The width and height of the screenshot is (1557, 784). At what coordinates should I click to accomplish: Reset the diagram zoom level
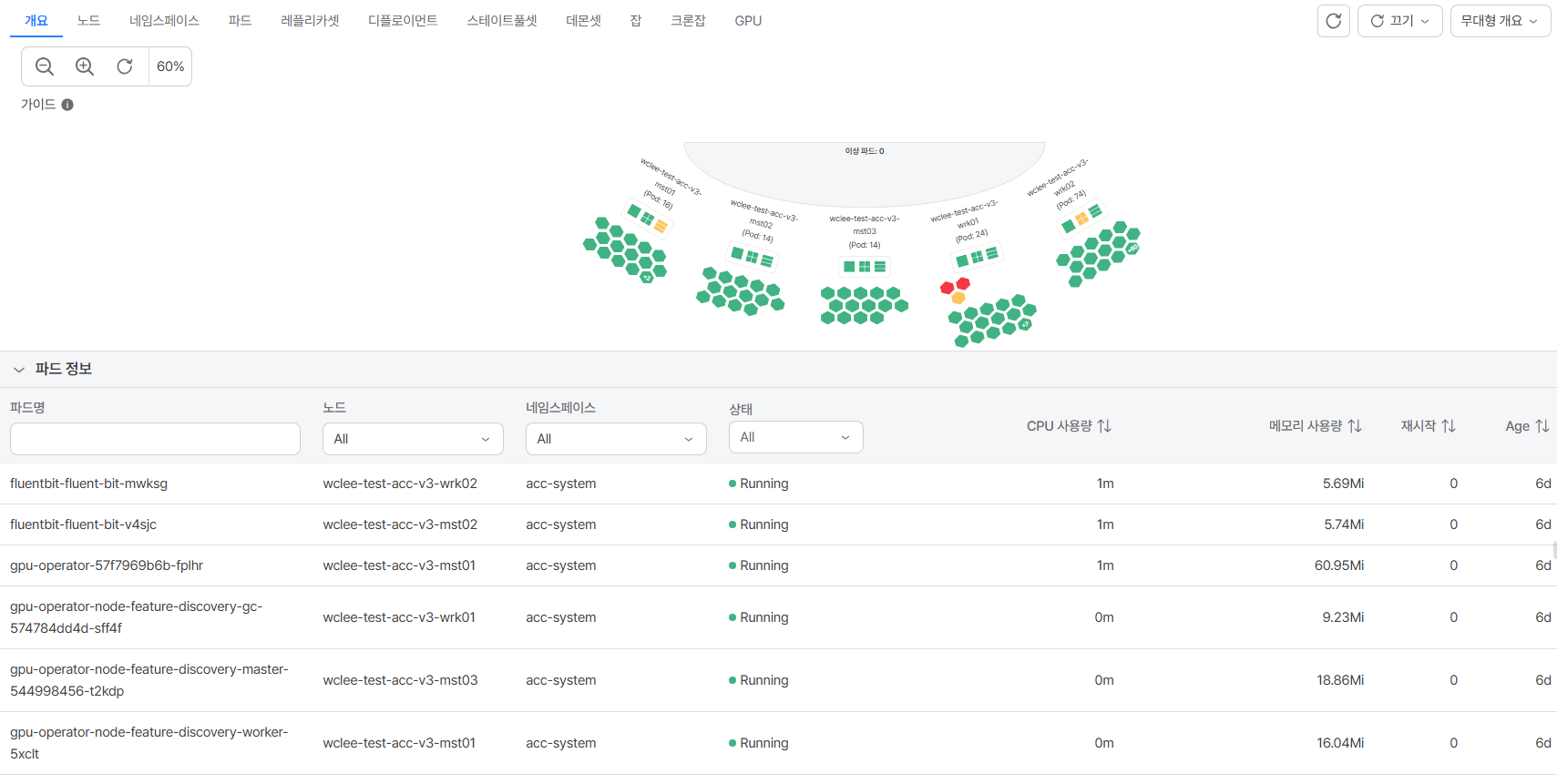coord(125,66)
